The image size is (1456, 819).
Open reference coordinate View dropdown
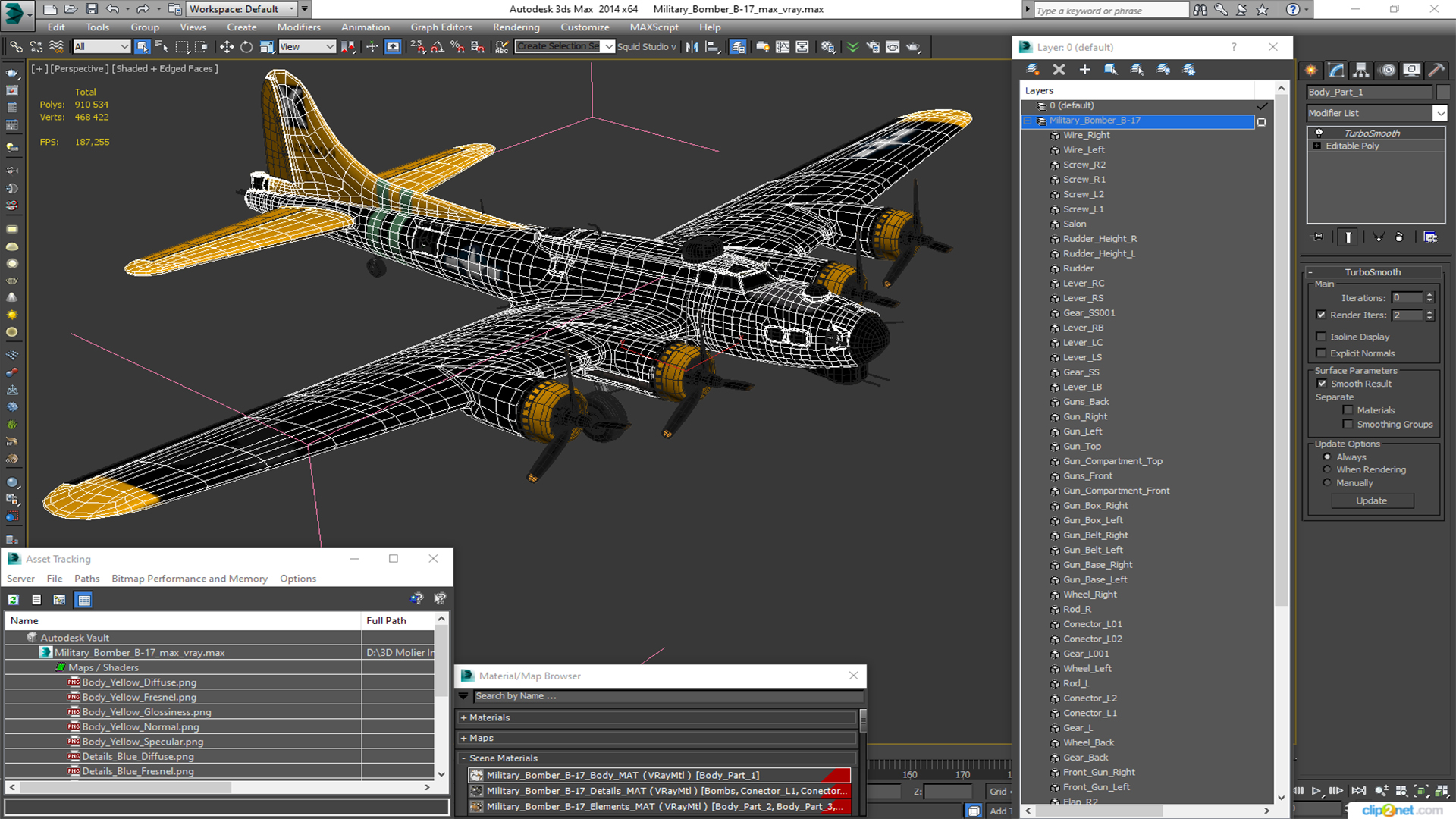pos(307,47)
